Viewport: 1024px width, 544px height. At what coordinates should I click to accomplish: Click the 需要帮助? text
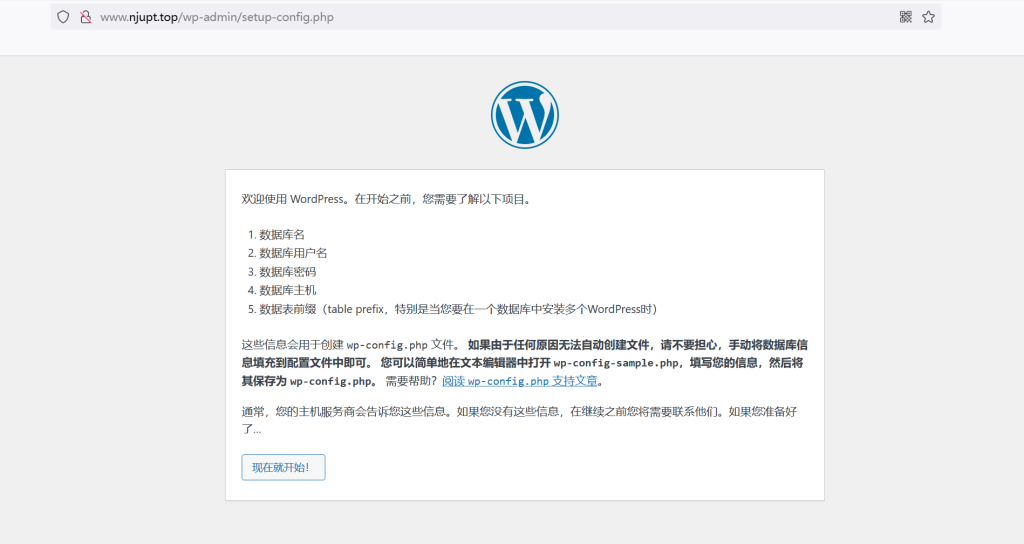411,381
